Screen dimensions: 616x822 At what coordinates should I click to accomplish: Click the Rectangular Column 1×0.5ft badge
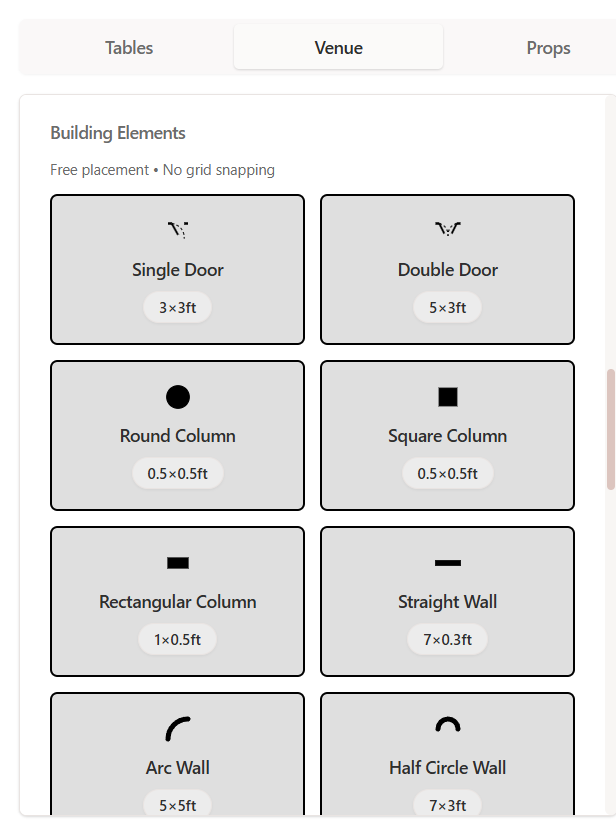[x=178, y=640]
